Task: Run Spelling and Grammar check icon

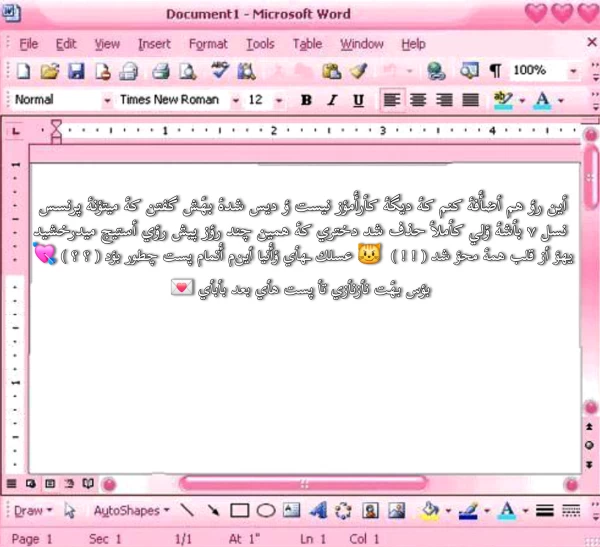Action: [x=220, y=71]
